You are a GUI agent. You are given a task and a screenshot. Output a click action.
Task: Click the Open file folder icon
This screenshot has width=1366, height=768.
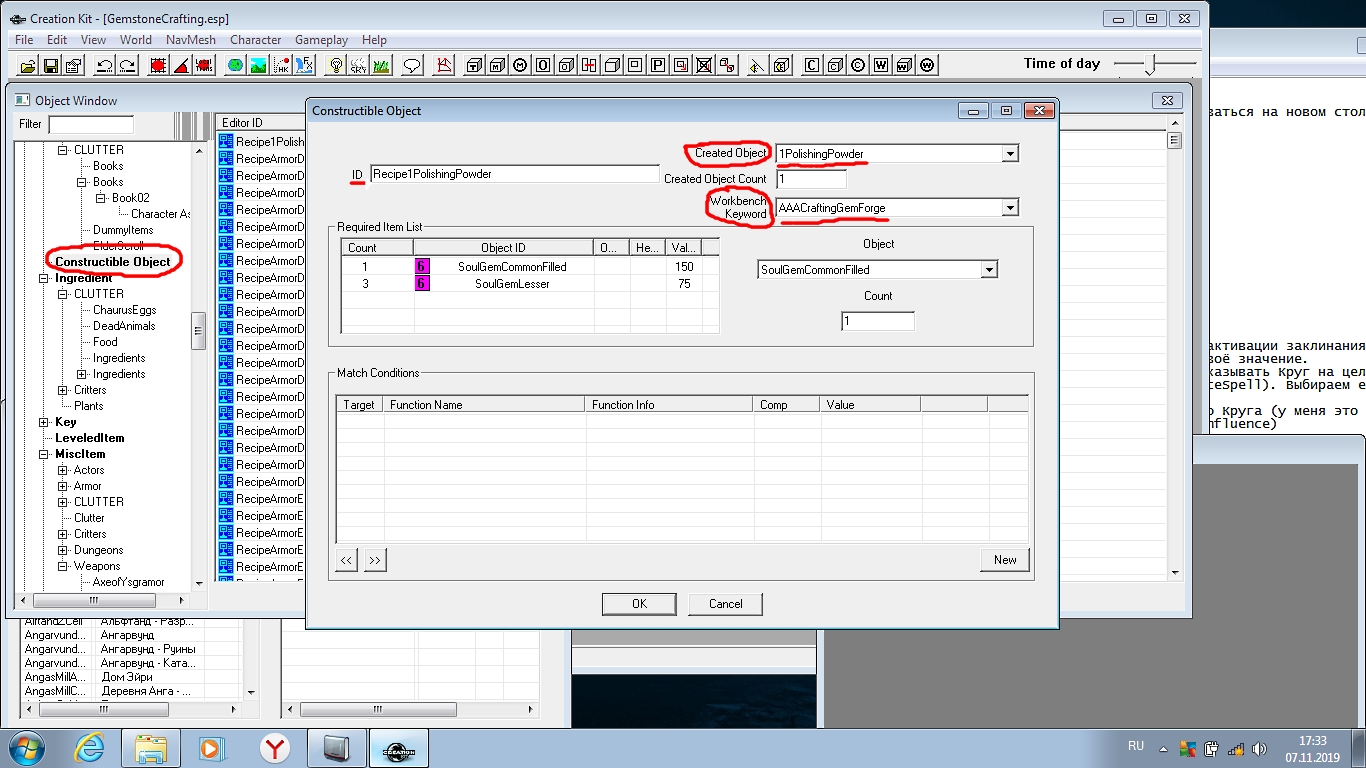(x=28, y=65)
